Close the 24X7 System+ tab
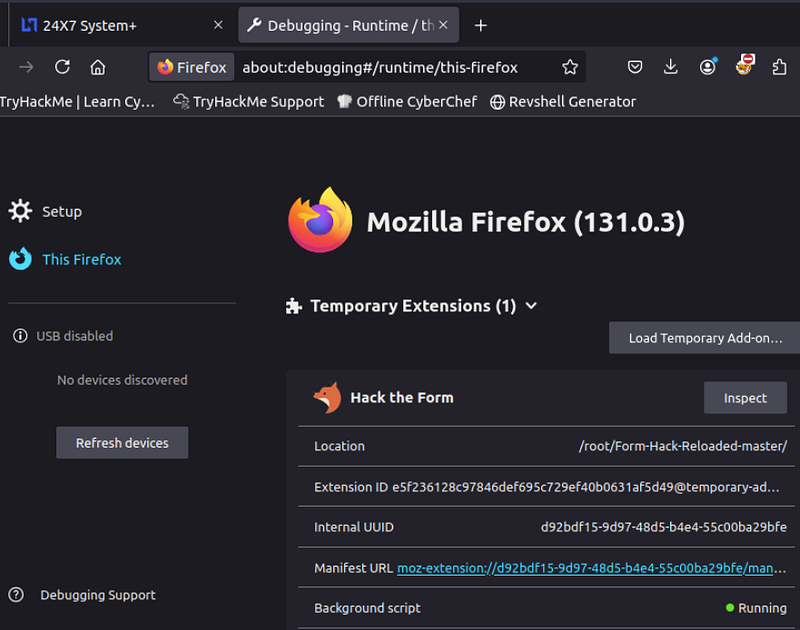Screen dimensions: 800x630 (x=218, y=25)
